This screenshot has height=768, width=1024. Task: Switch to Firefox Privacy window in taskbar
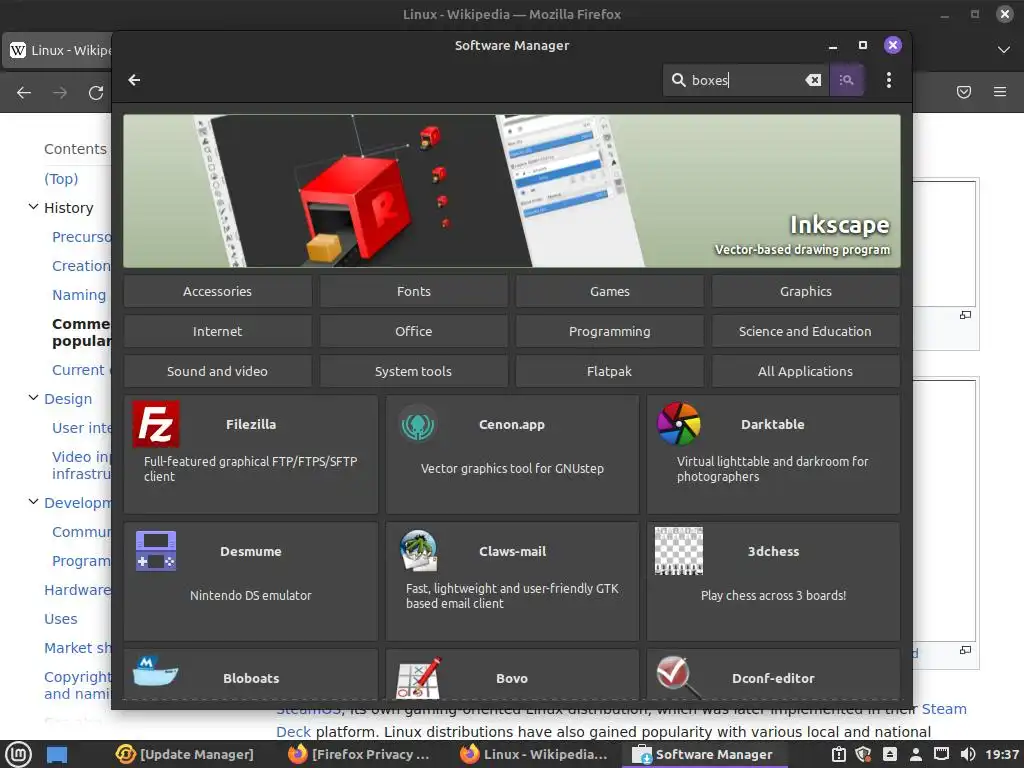click(x=359, y=755)
